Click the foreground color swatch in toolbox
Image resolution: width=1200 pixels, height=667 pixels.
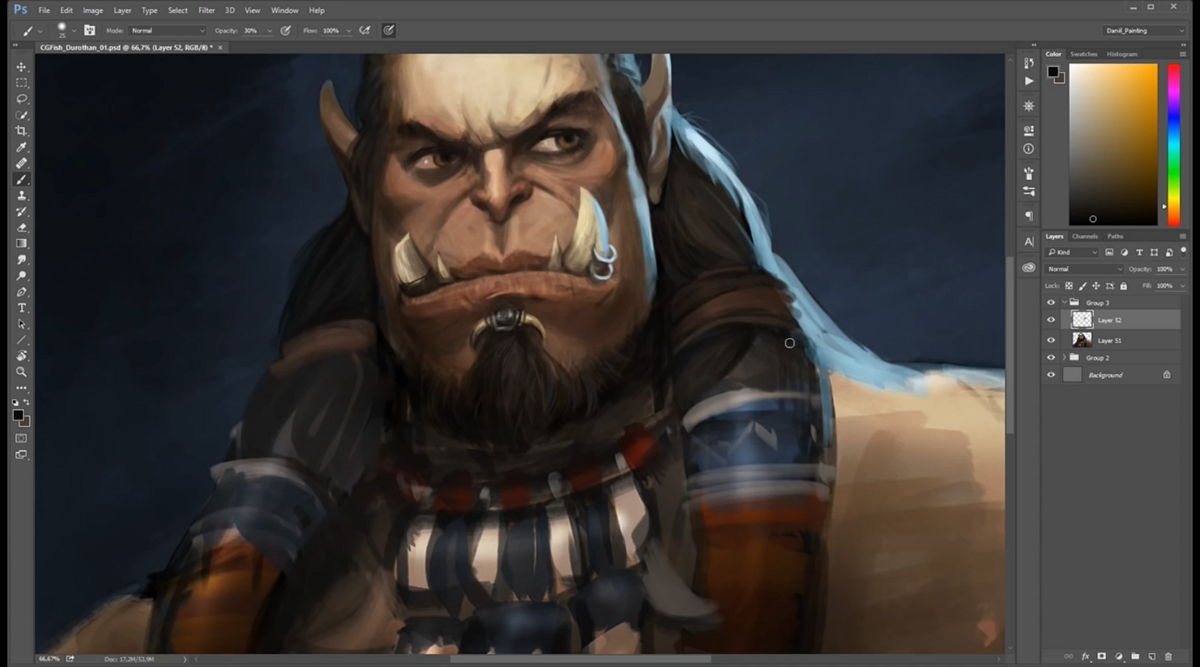coord(18,414)
